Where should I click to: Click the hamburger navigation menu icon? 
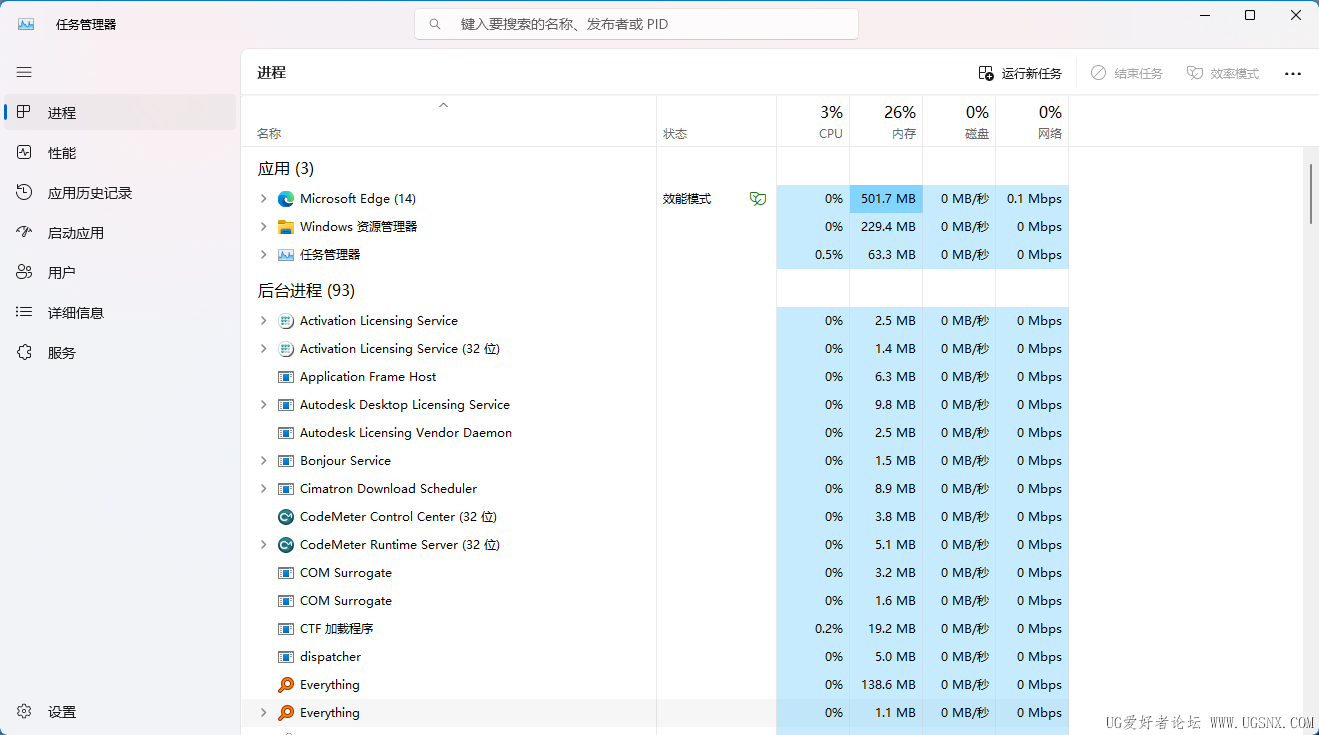[x=24, y=72]
